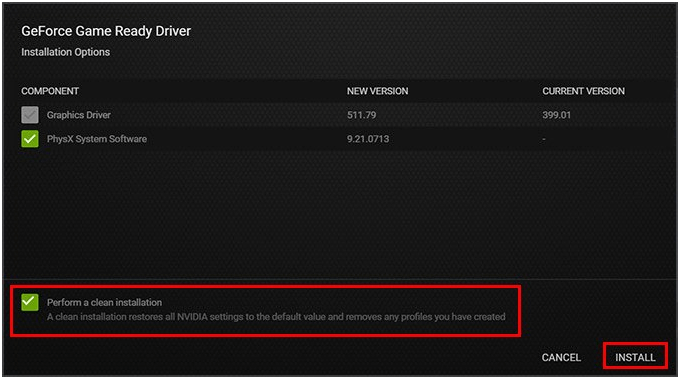Click the GeForce Game Ready Driver title
Viewport: 680px width, 379px height.
point(106,31)
